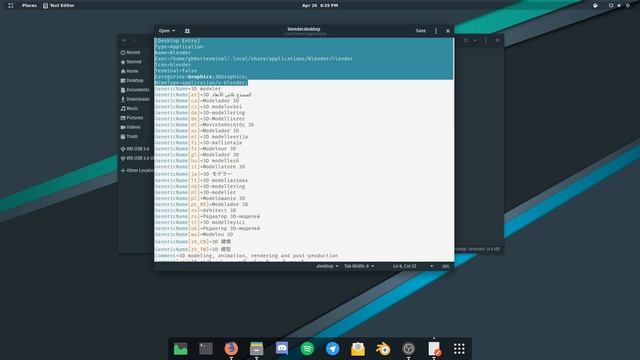Click back arrow in Files window
The height and width of the screenshot is (360, 640).
click(x=124, y=40)
